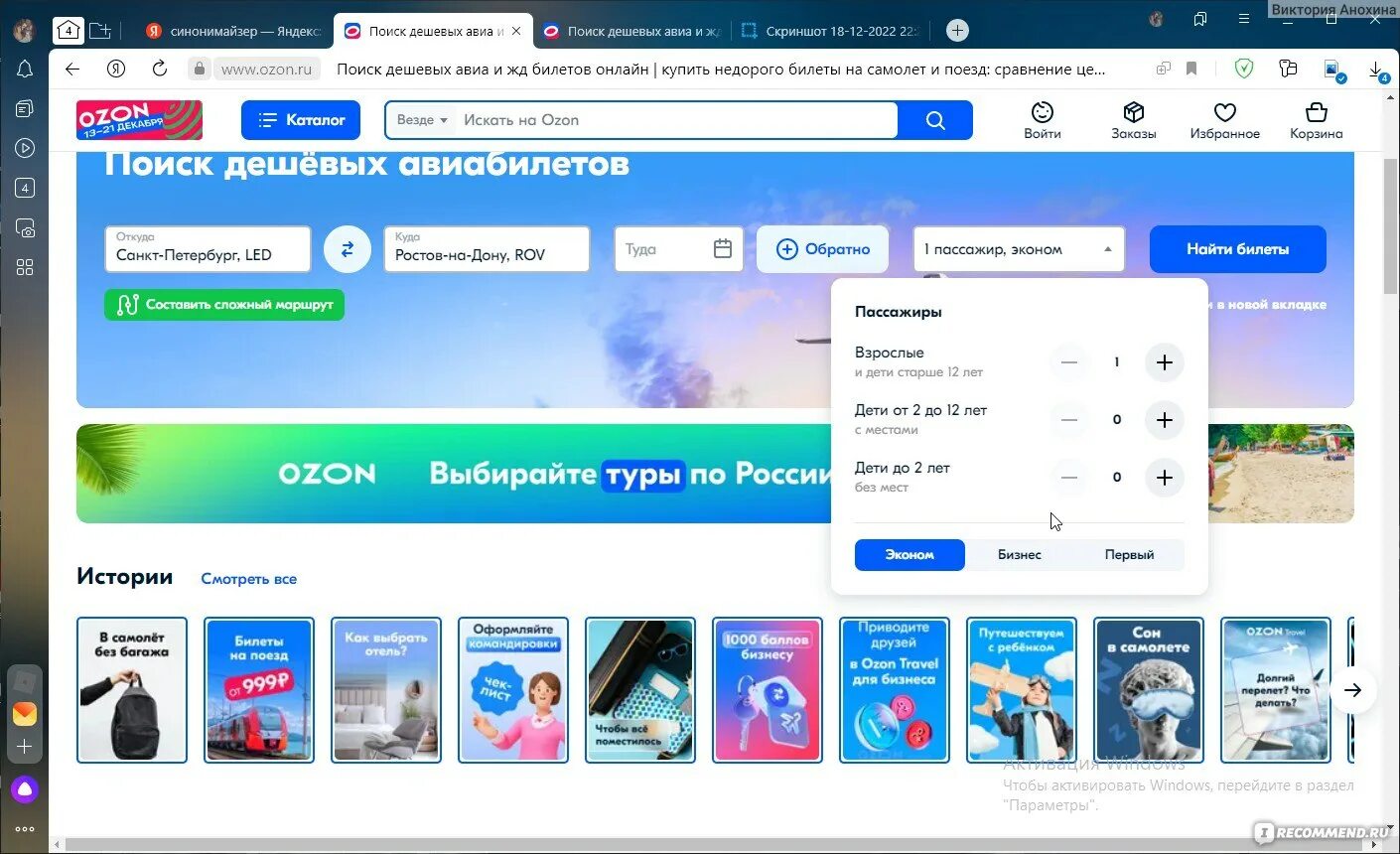This screenshot has height=854, width=1400.
Task: Decrease Дети от 2 до 12 лет count
Action: 1069,420
